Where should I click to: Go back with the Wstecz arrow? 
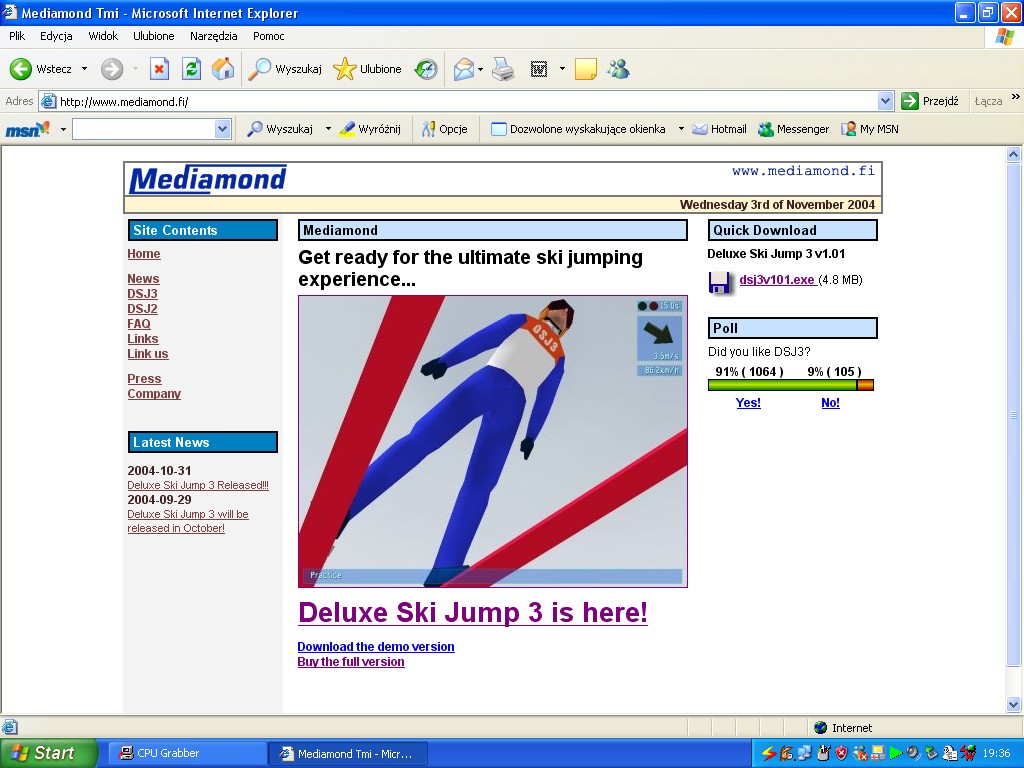[x=40, y=69]
